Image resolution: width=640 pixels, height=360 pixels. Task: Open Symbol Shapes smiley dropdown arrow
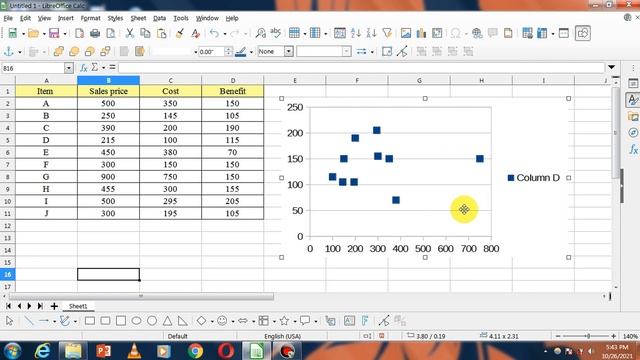click(x=233, y=321)
